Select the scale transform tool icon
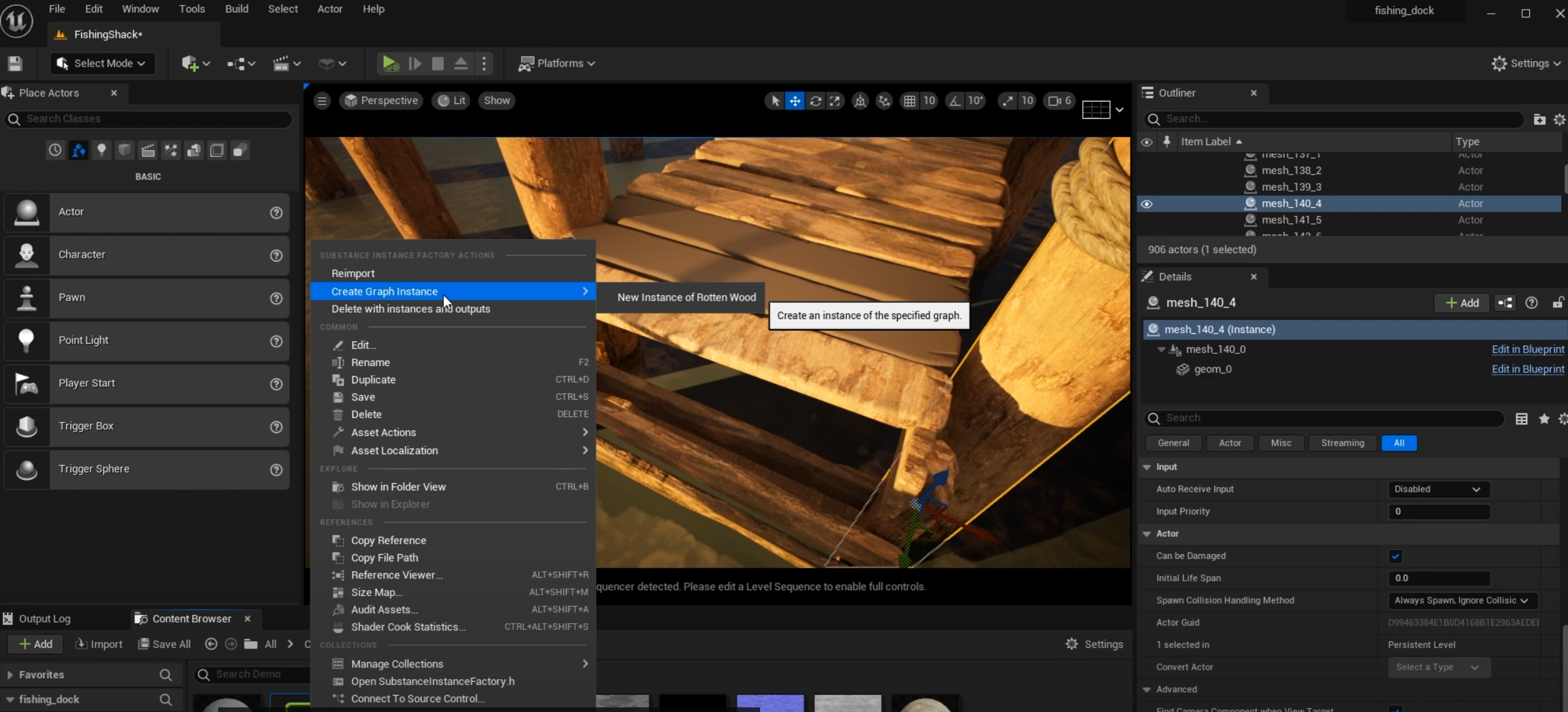1568x712 pixels. tap(835, 101)
